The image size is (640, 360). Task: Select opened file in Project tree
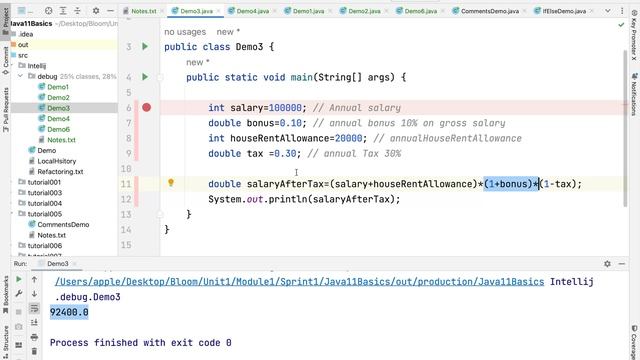point(48,11)
